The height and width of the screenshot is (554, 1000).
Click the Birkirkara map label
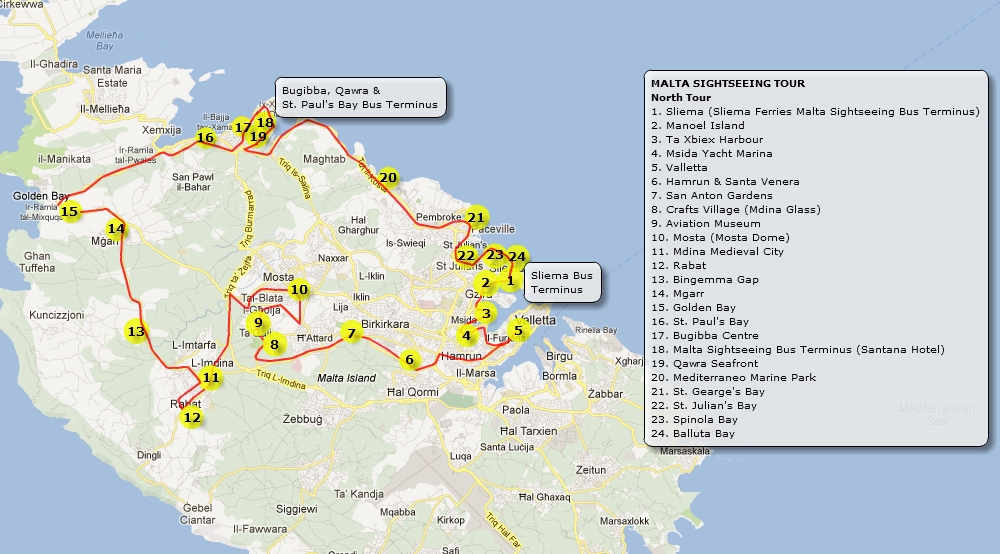(385, 324)
